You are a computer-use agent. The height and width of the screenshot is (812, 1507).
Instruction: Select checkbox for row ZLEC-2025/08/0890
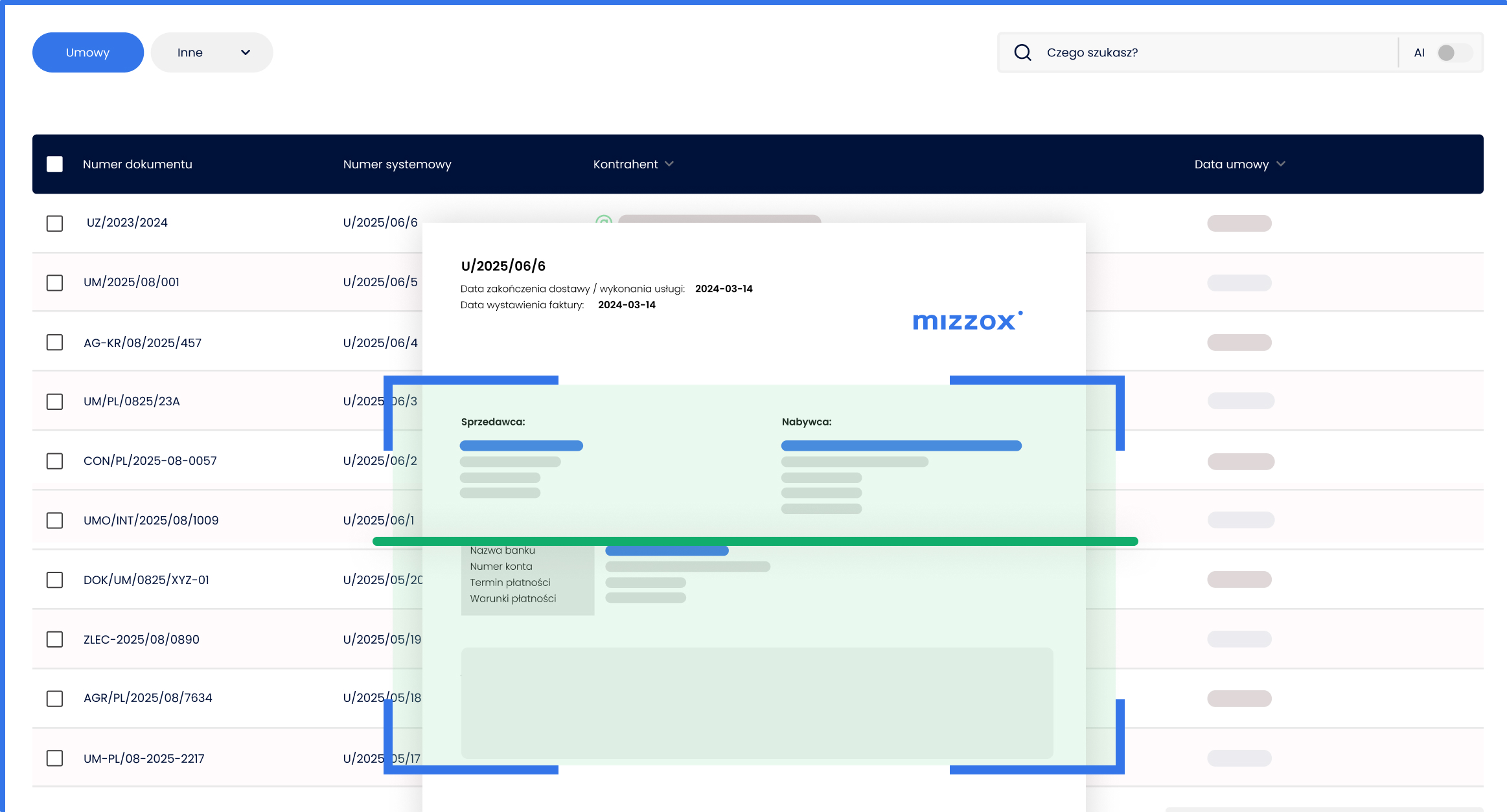pos(55,639)
